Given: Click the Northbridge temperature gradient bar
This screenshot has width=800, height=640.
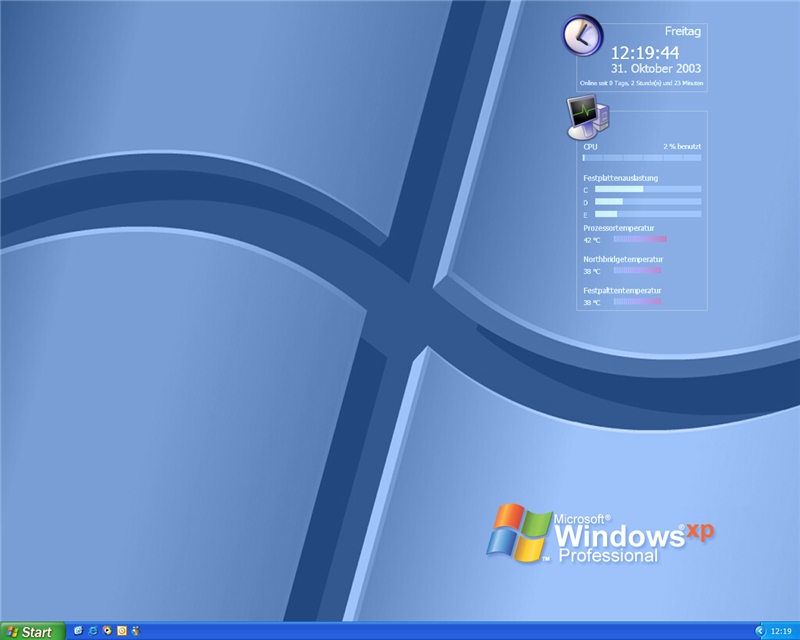Looking at the screenshot, I should click(x=637, y=270).
